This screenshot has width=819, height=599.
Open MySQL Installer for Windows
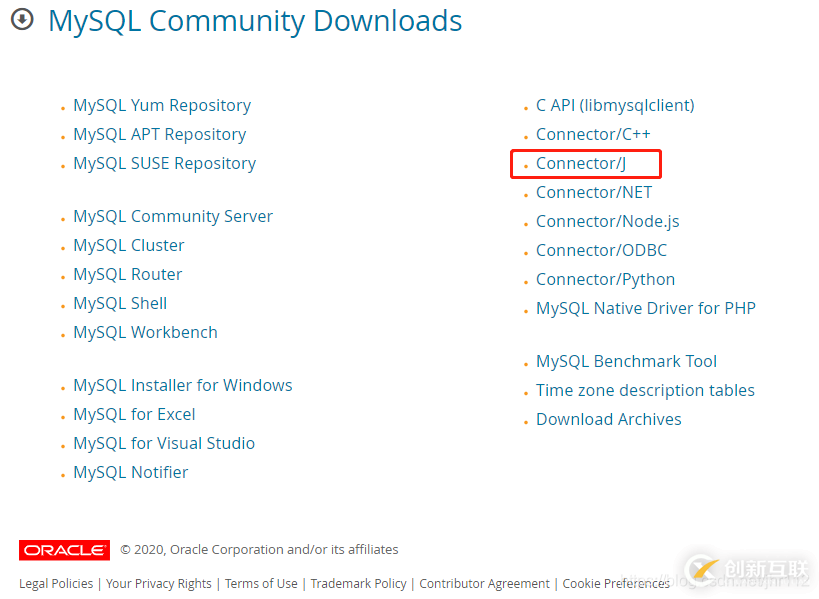coord(182,385)
